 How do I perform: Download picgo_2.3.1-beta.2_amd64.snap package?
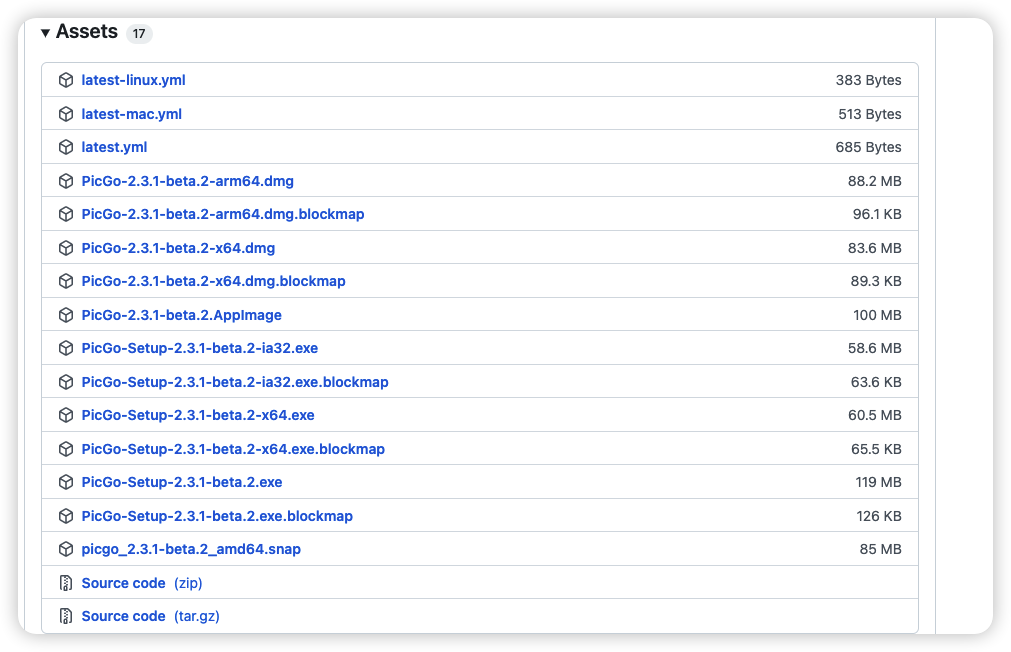tap(191, 549)
